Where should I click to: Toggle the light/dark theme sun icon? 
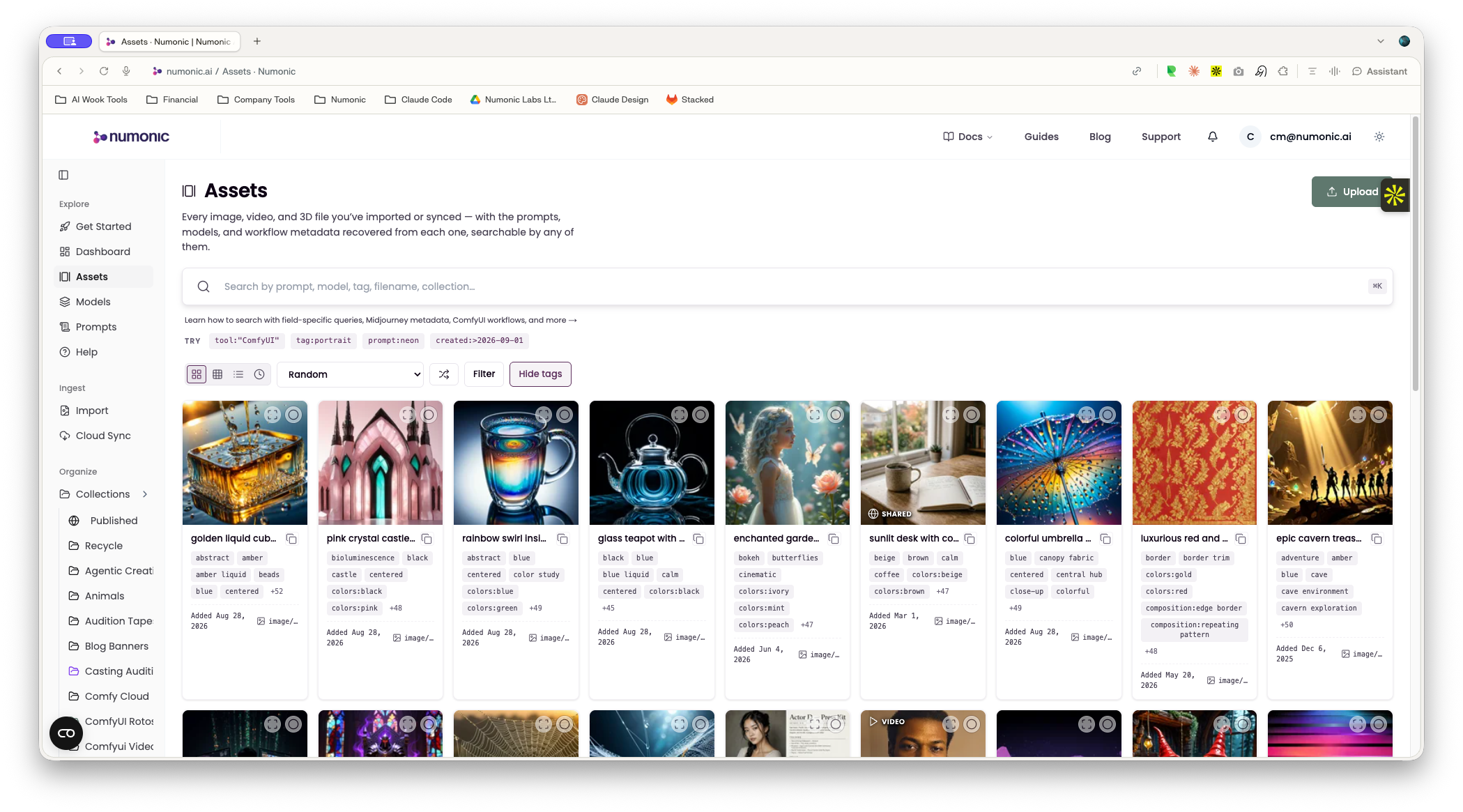[x=1379, y=137]
